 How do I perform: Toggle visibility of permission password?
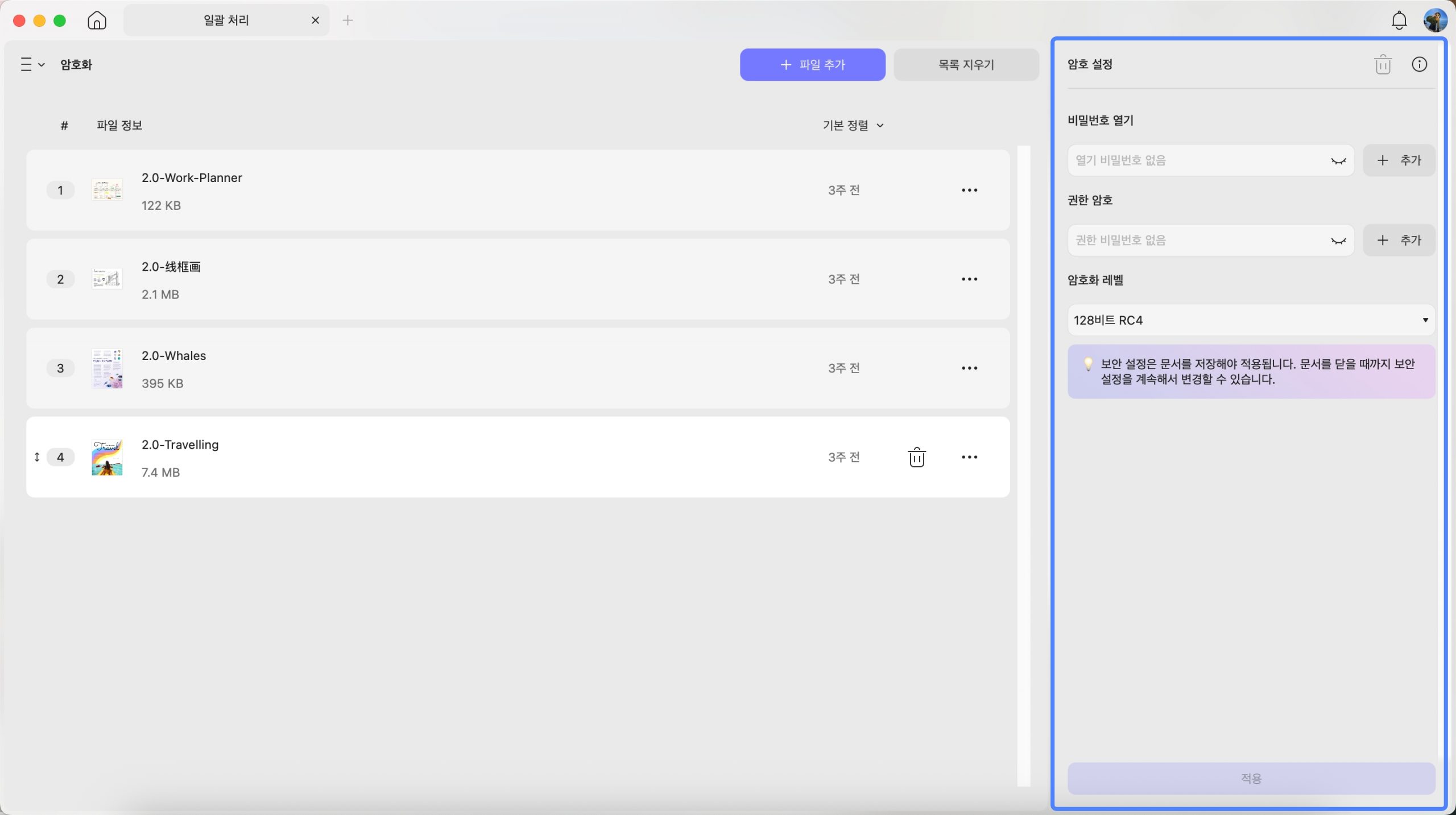coord(1338,241)
